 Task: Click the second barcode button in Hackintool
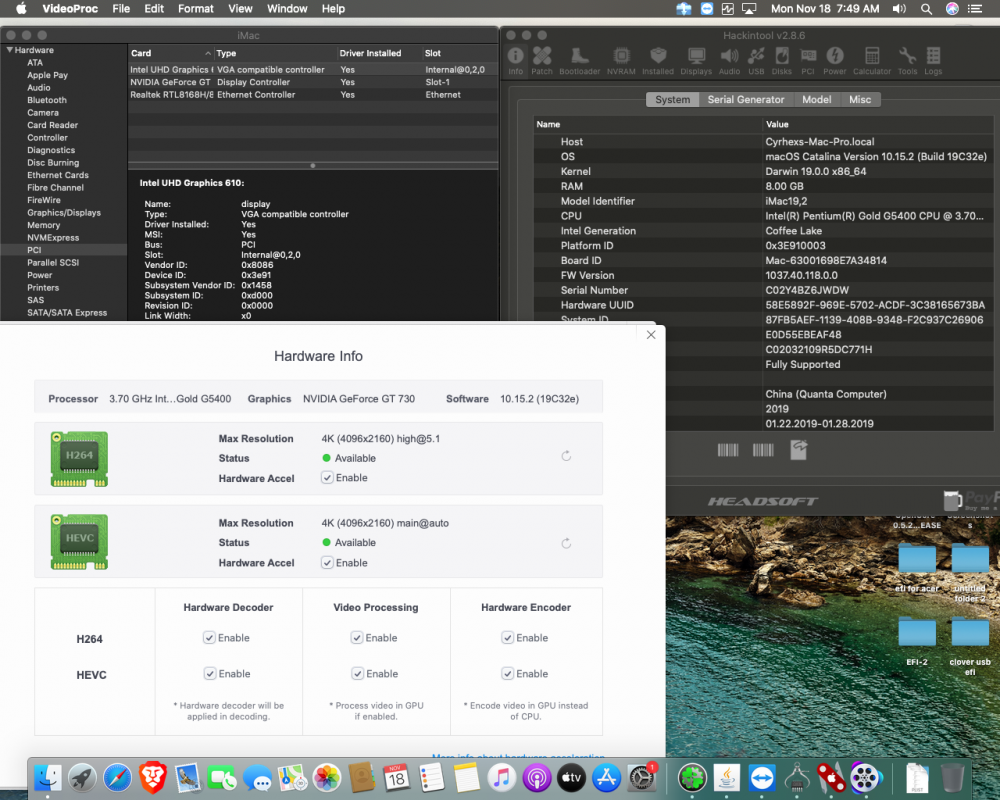coord(763,450)
